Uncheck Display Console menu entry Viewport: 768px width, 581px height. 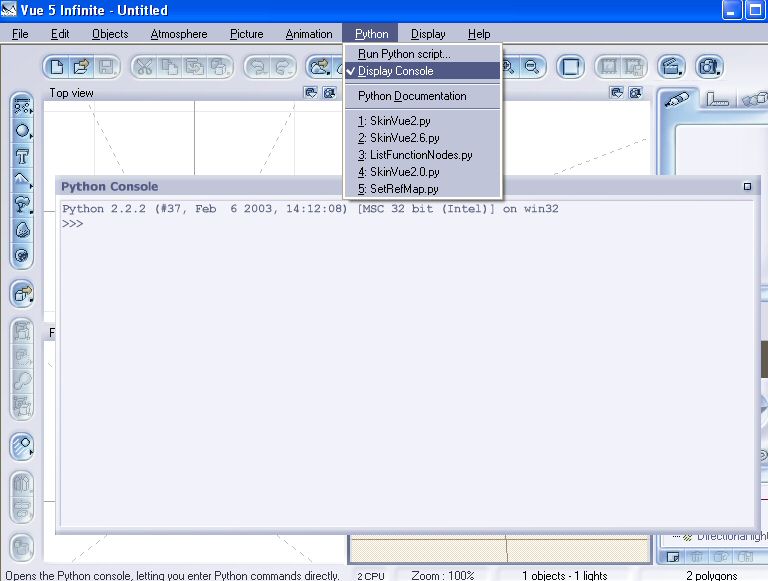pos(422,71)
